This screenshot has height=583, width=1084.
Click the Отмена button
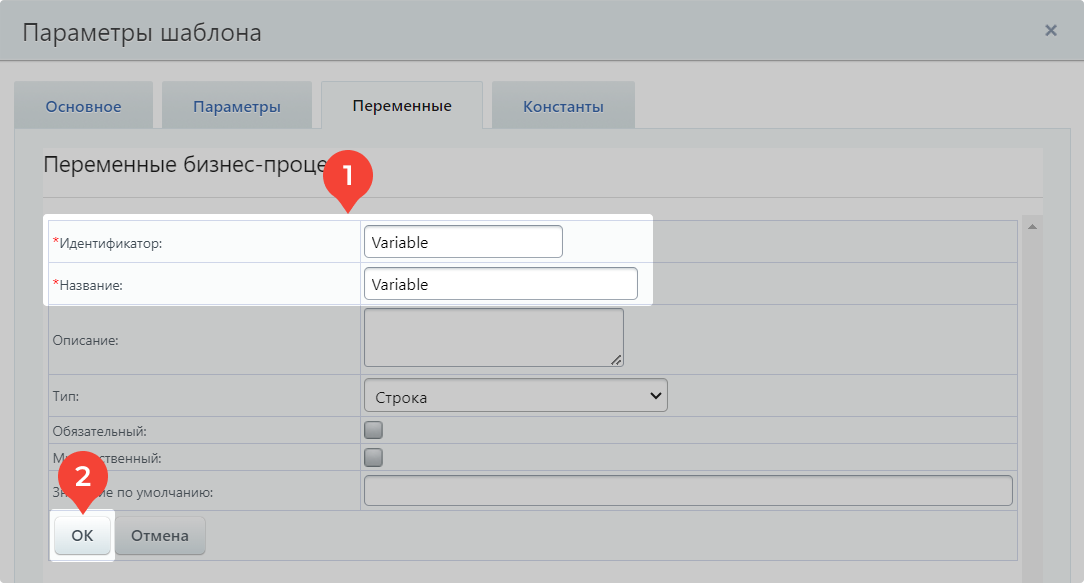160,536
